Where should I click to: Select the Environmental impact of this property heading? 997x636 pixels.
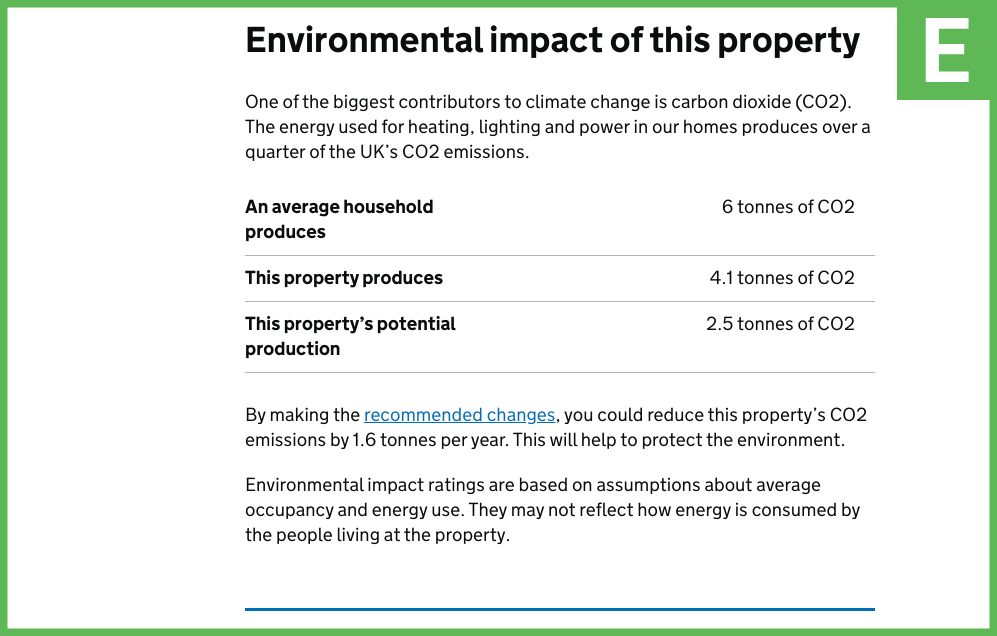[553, 41]
